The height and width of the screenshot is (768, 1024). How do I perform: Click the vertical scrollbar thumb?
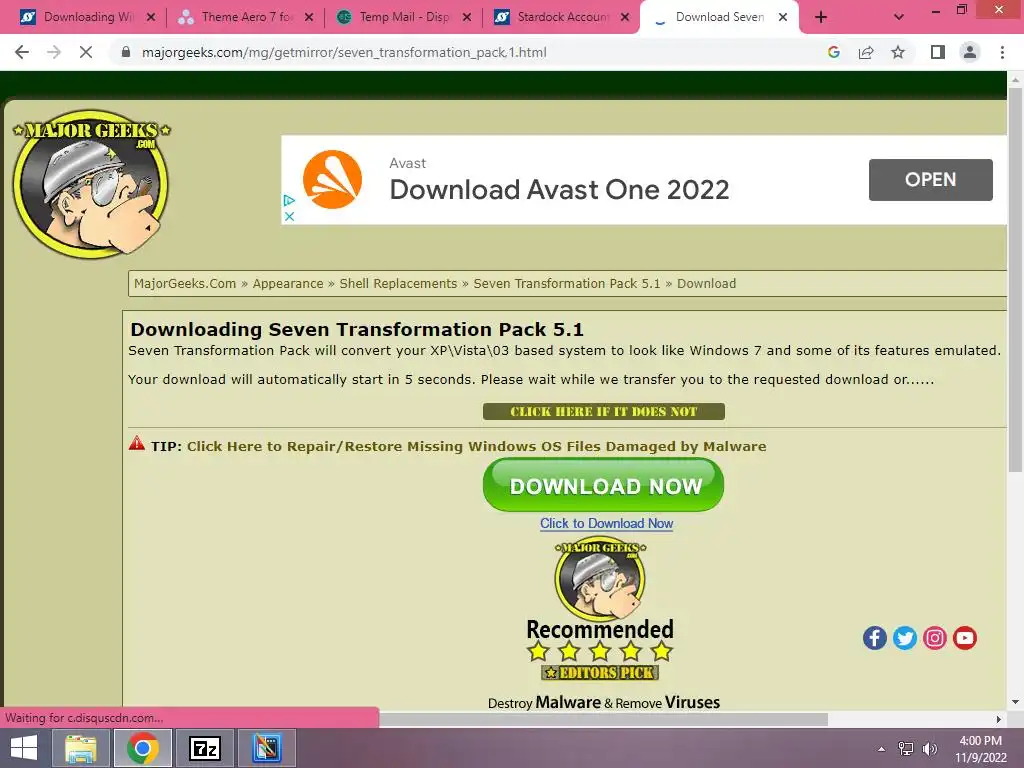(x=1015, y=279)
